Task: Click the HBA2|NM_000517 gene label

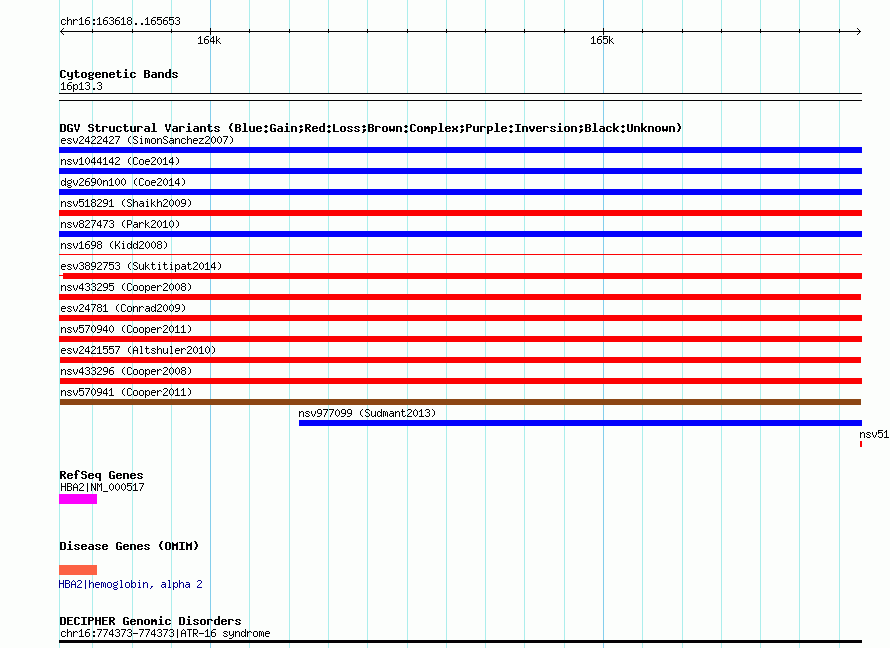Action: [102, 487]
